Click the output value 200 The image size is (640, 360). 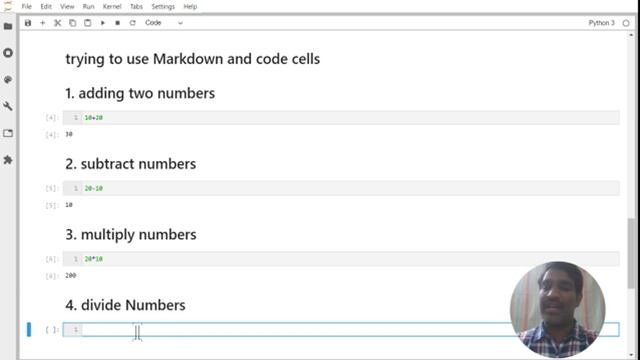tap(71, 276)
